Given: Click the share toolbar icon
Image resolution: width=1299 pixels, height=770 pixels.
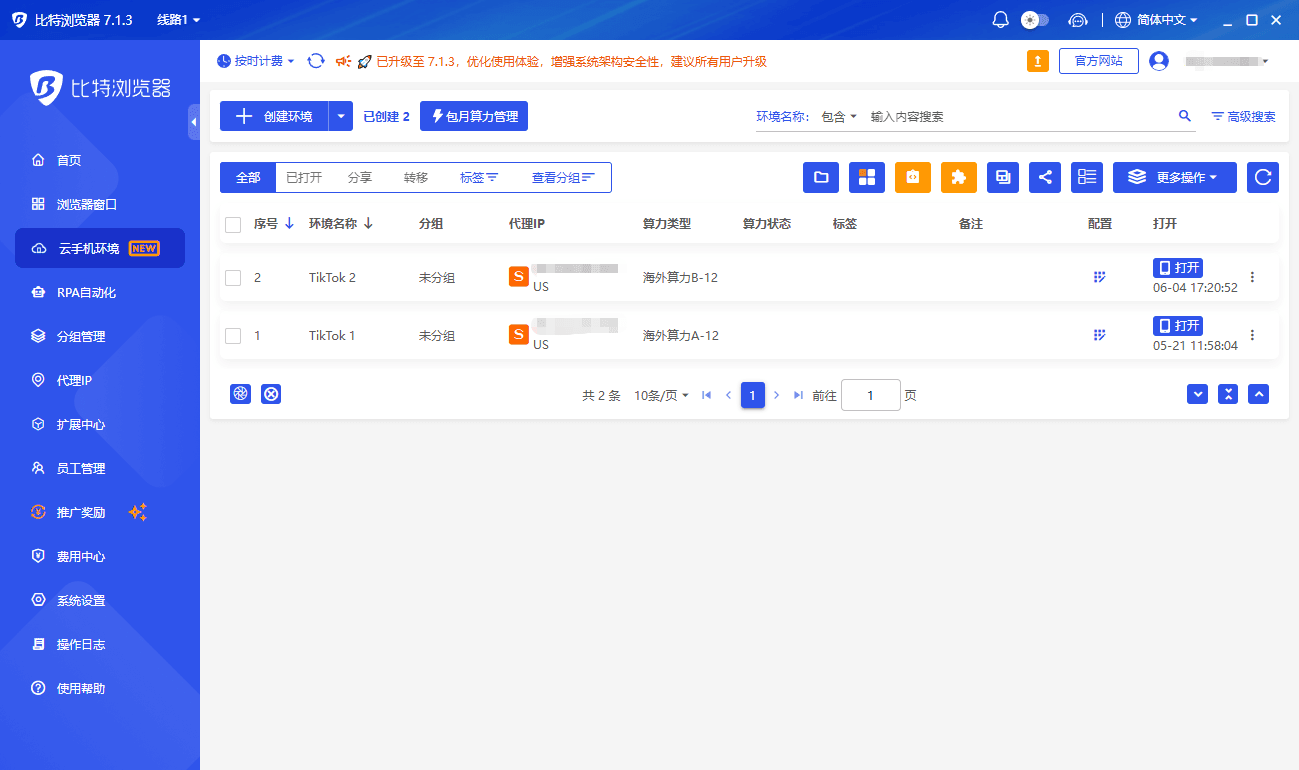Looking at the screenshot, I should click(x=1045, y=177).
